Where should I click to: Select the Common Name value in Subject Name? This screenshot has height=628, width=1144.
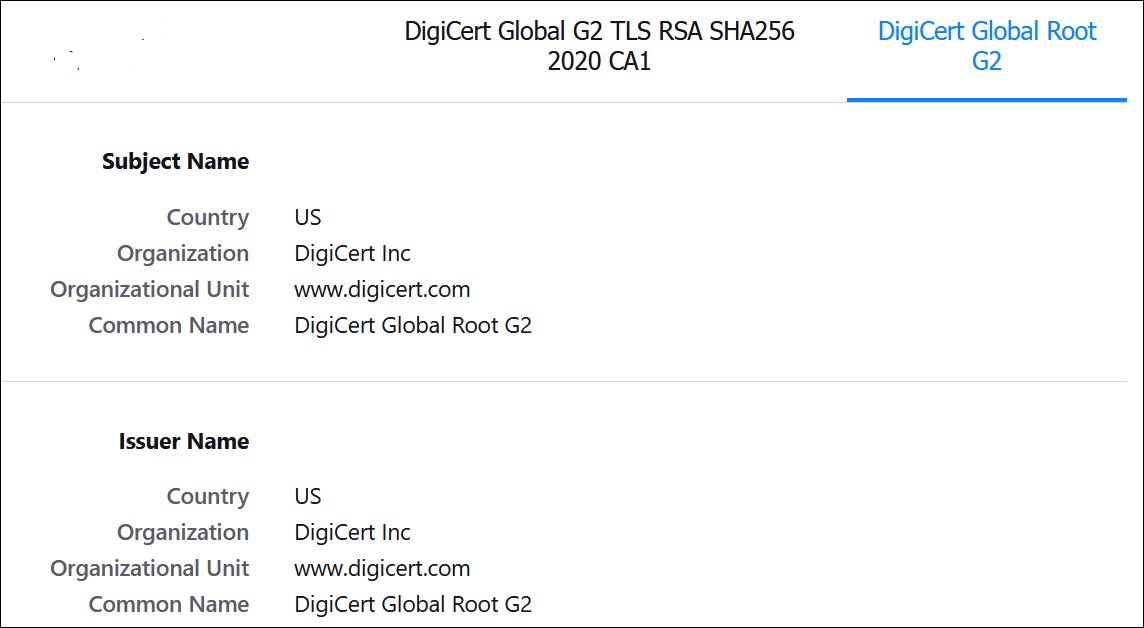[413, 325]
